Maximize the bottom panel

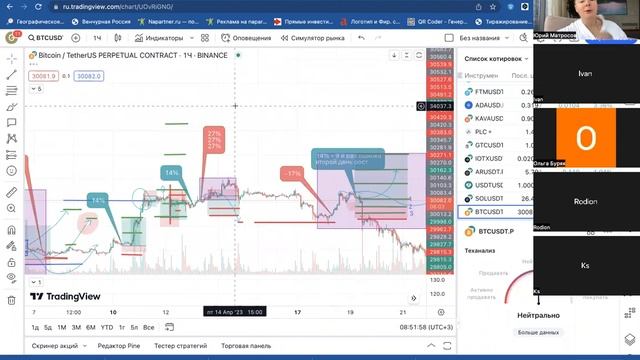(x=447, y=346)
